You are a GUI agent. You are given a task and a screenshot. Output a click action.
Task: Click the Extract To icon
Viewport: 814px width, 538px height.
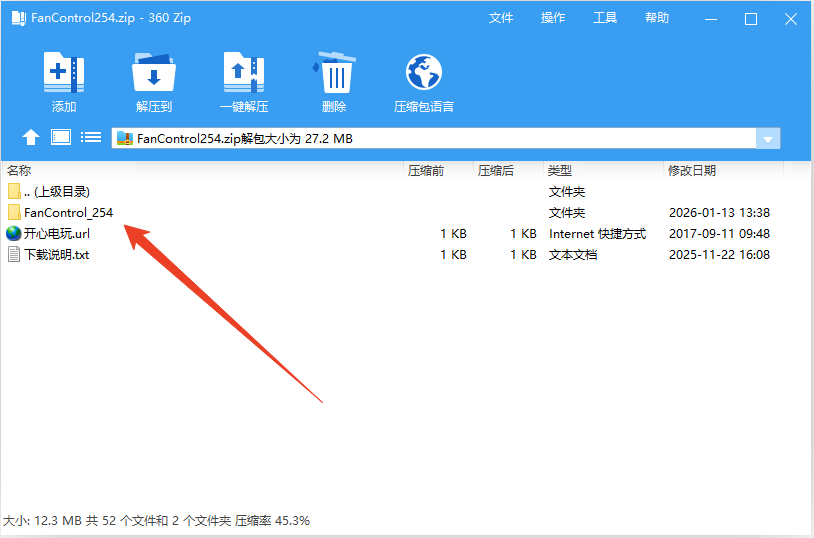(x=154, y=73)
